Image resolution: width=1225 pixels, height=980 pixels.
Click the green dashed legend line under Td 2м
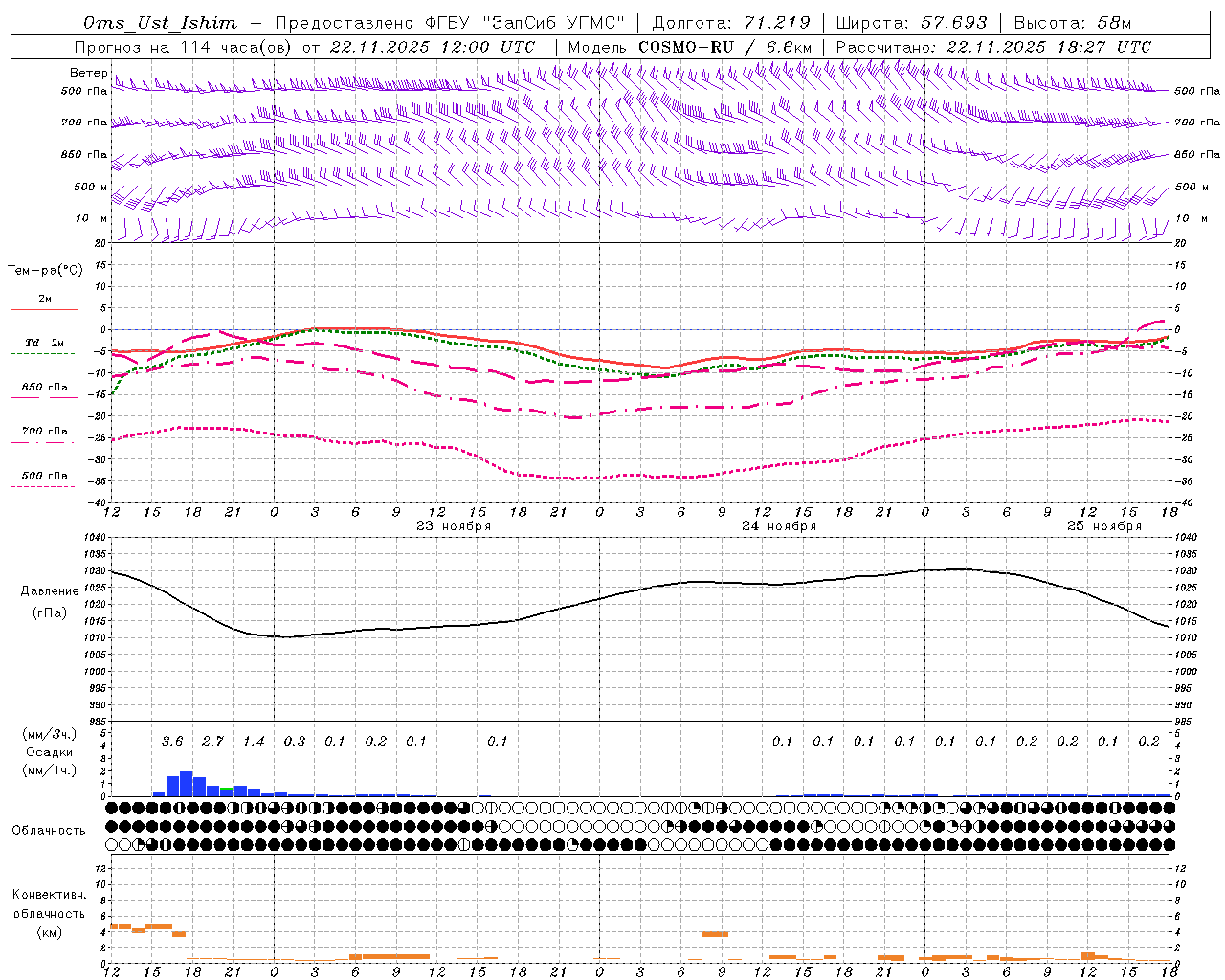click(43, 354)
